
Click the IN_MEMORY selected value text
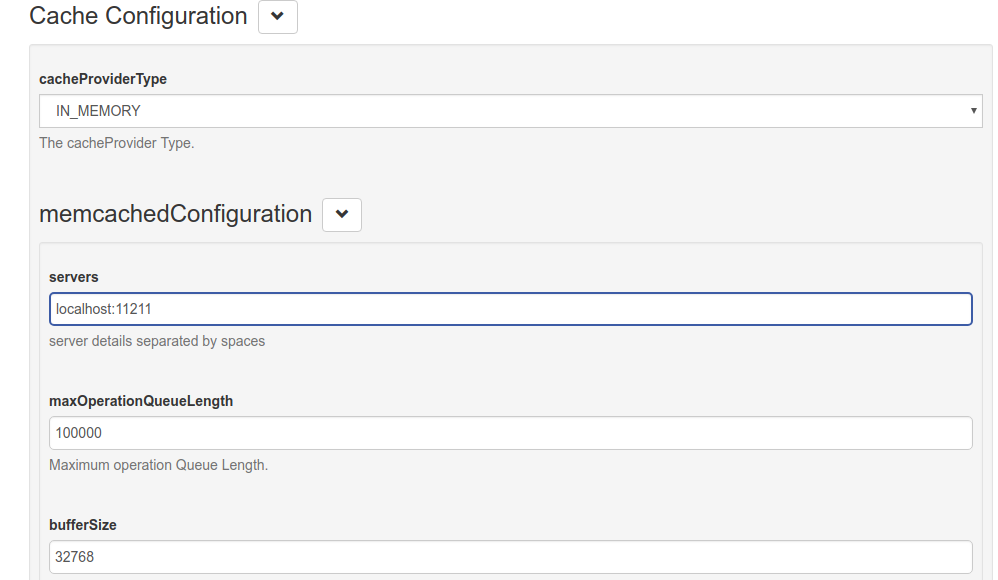(98, 111)
